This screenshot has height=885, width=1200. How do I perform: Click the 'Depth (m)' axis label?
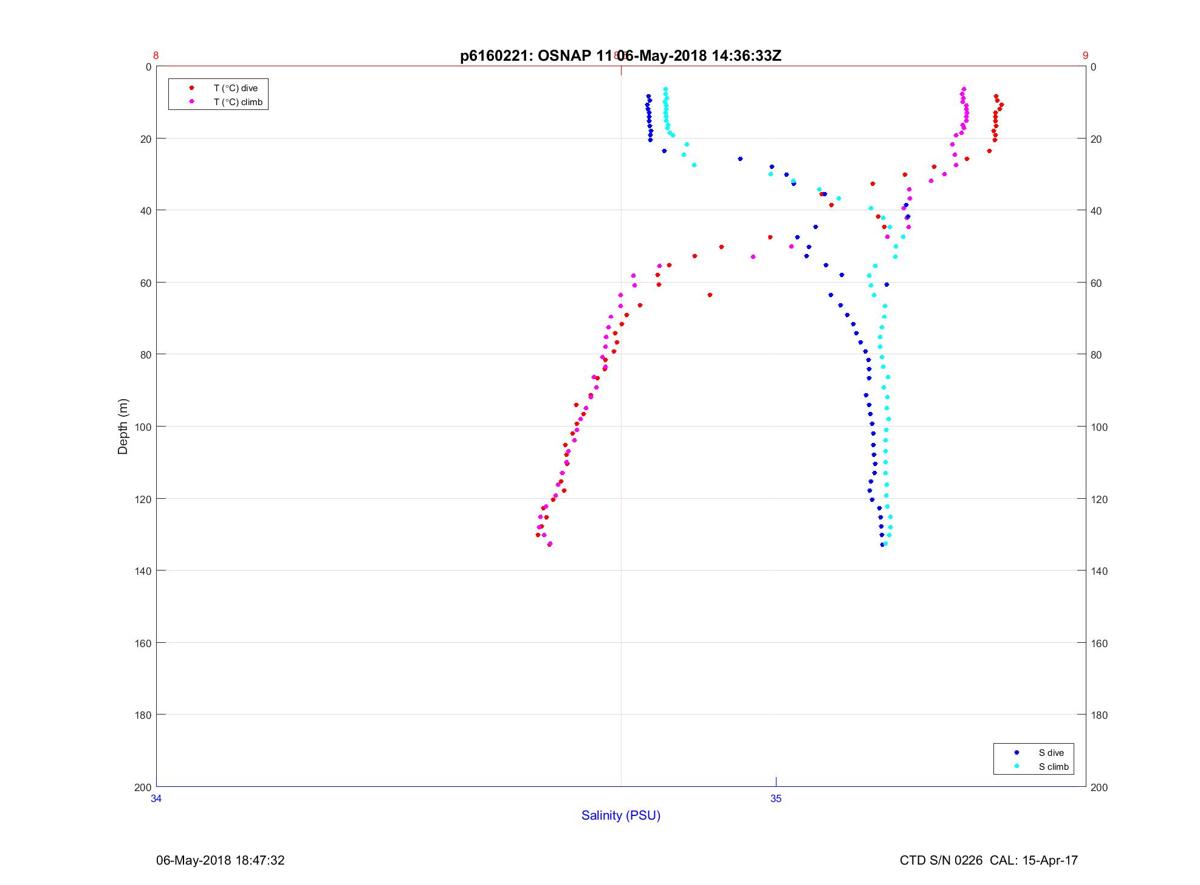(123, 427)
